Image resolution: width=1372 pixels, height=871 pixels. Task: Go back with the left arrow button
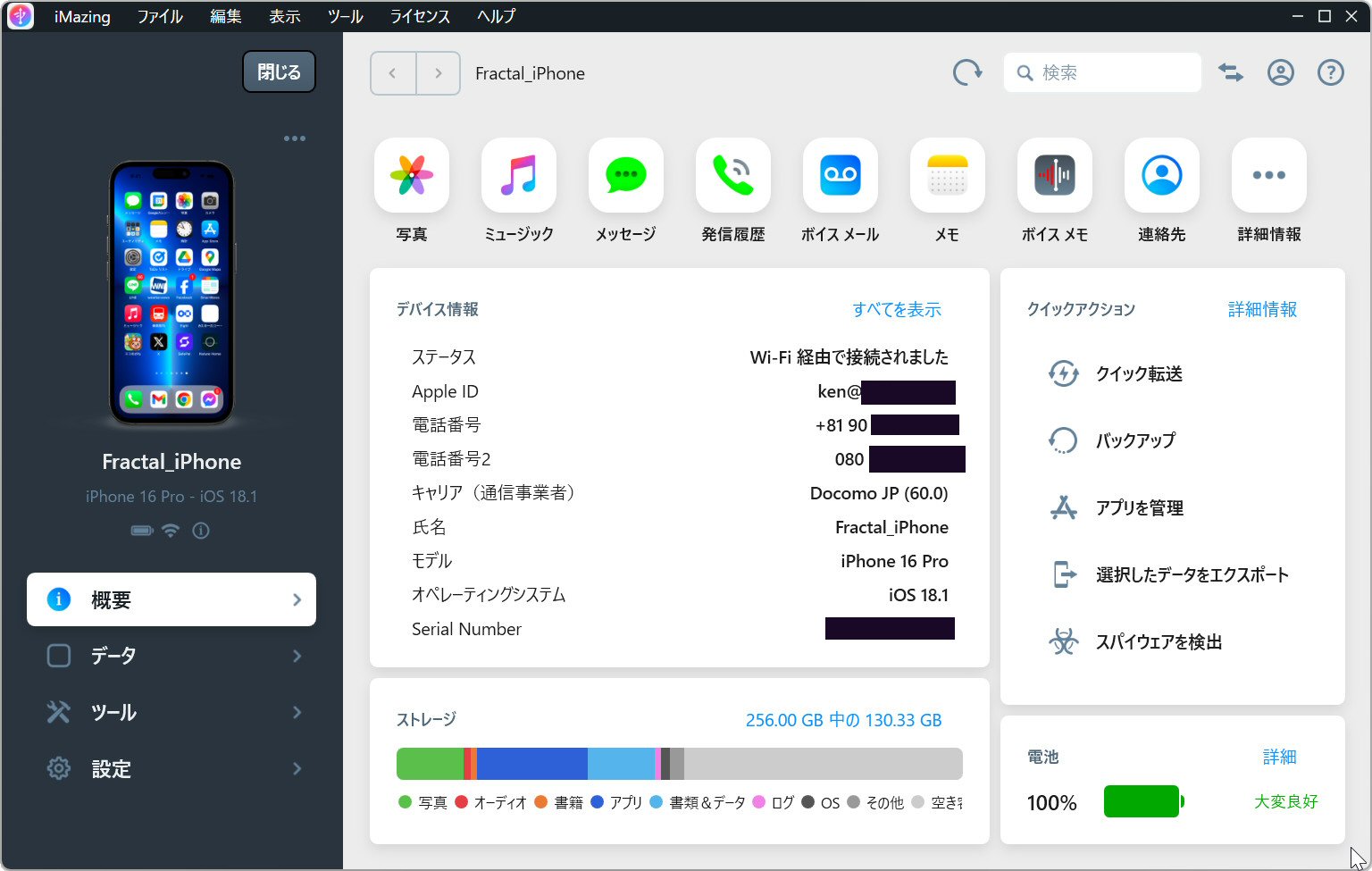pyautogui.click(x=393, y=73)
